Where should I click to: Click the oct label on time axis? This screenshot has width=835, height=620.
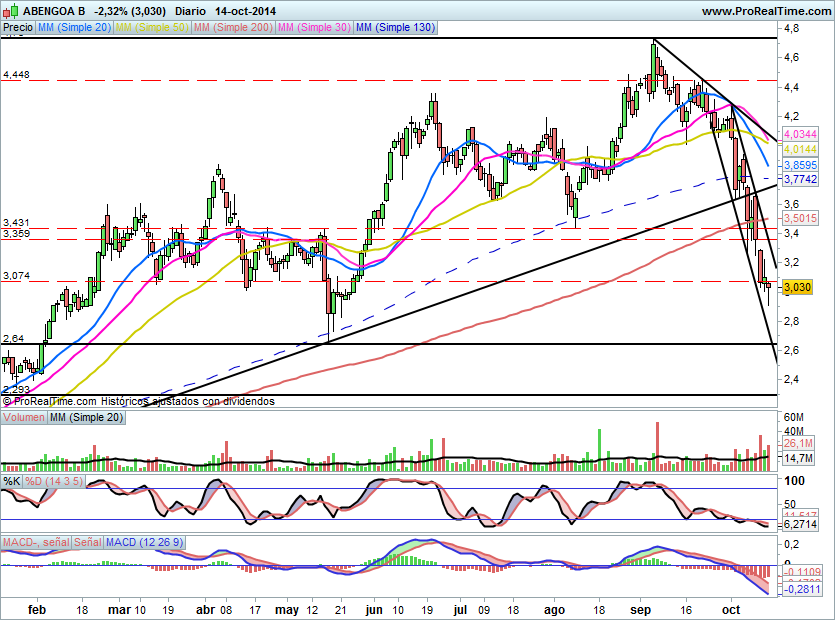731,610
